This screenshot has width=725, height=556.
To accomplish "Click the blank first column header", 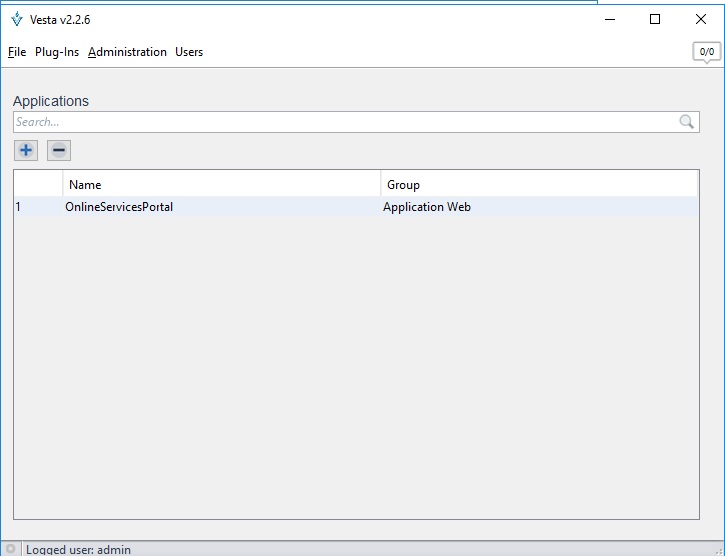I will tap(38, 184).
